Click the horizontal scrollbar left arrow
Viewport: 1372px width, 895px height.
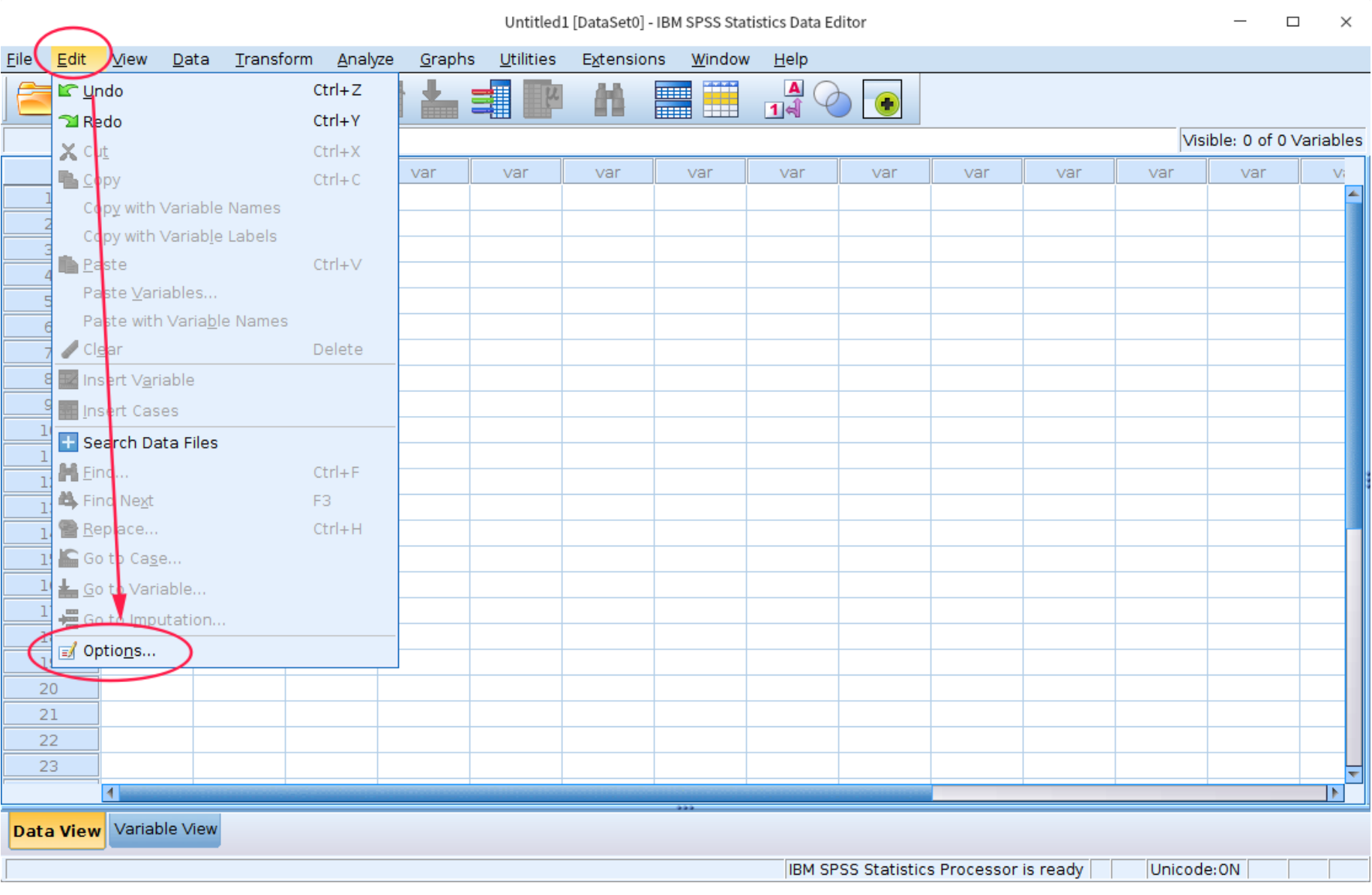point(110,793)
